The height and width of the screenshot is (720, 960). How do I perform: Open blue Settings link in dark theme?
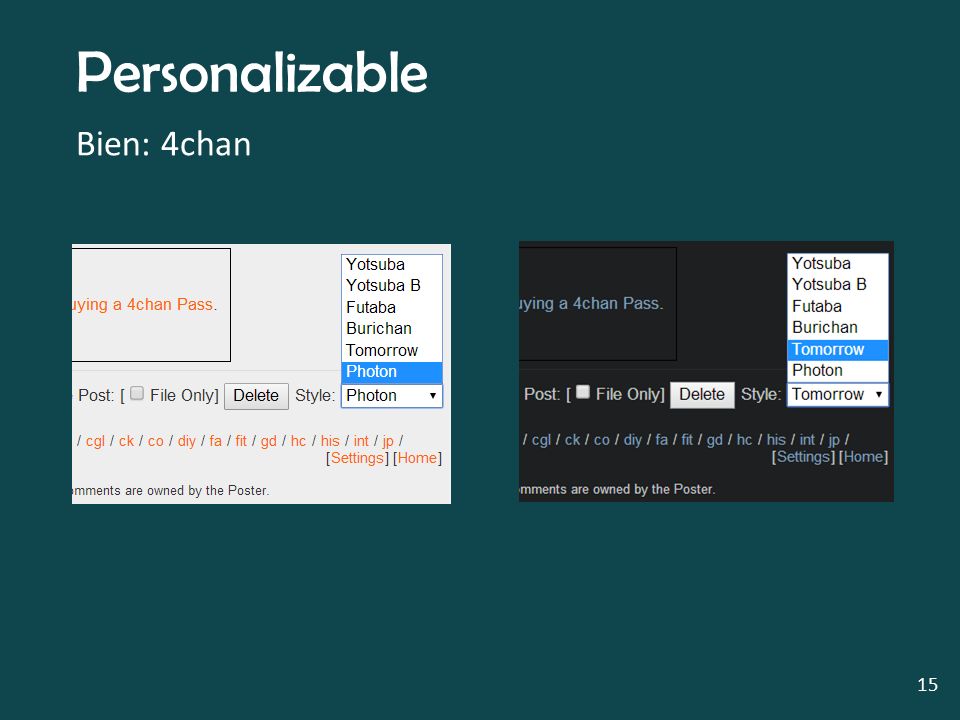803,457
